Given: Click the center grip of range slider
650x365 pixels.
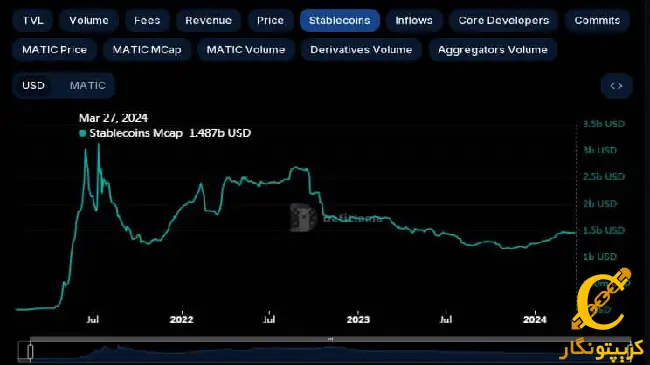Looking at the screenshot, I should [330, 339].
